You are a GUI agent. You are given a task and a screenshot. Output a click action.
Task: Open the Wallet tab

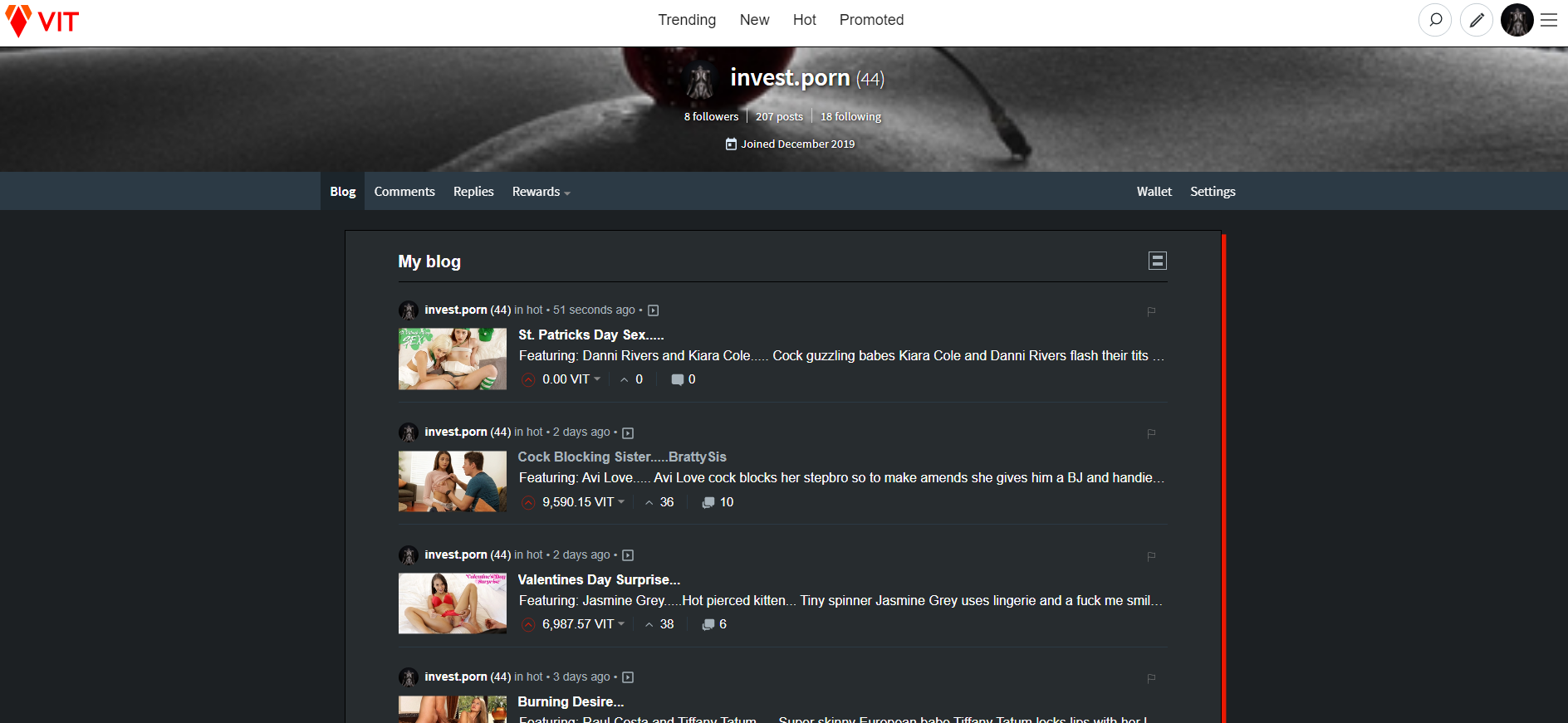click(x=1154, y=192)
